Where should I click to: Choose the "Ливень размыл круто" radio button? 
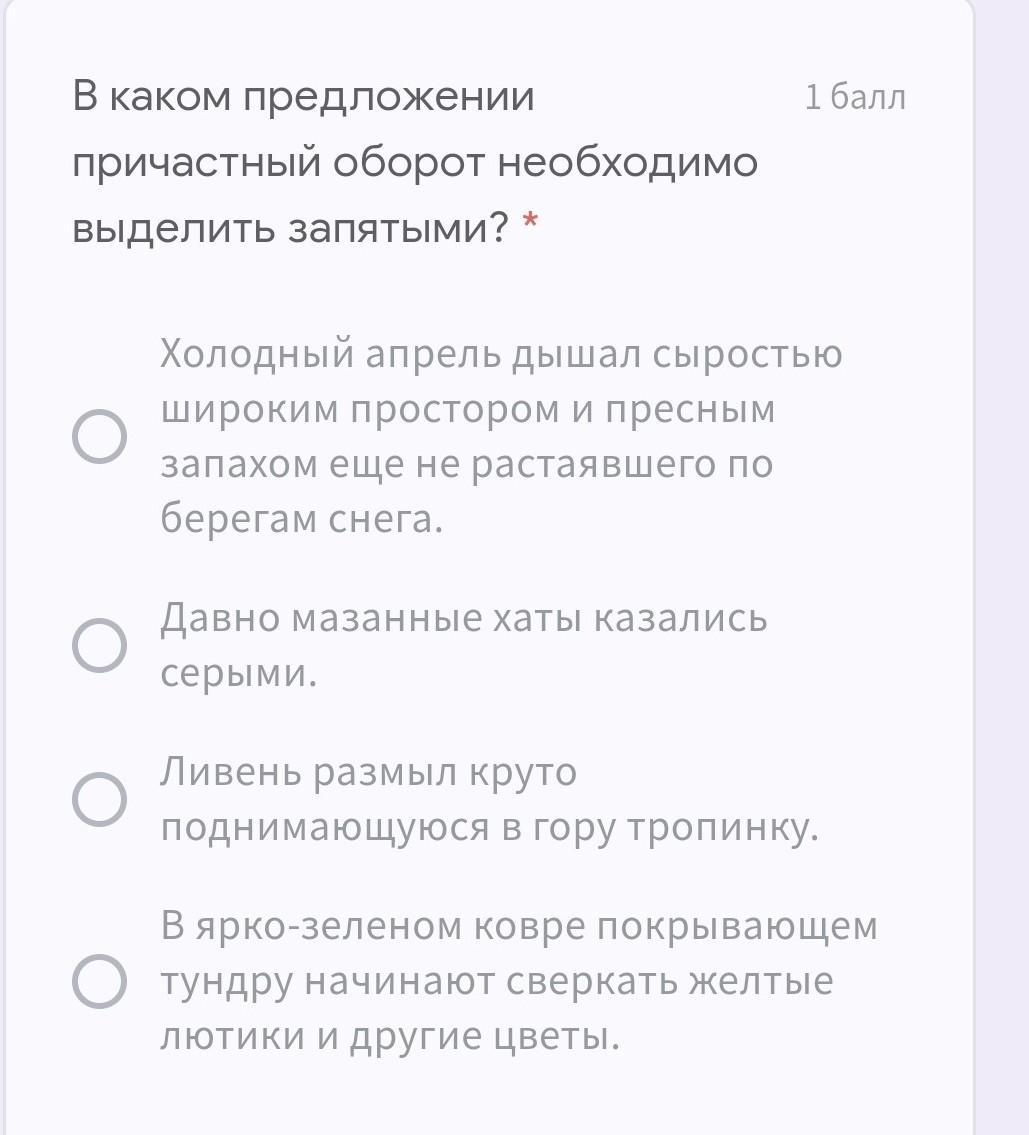tap(100, 799)
